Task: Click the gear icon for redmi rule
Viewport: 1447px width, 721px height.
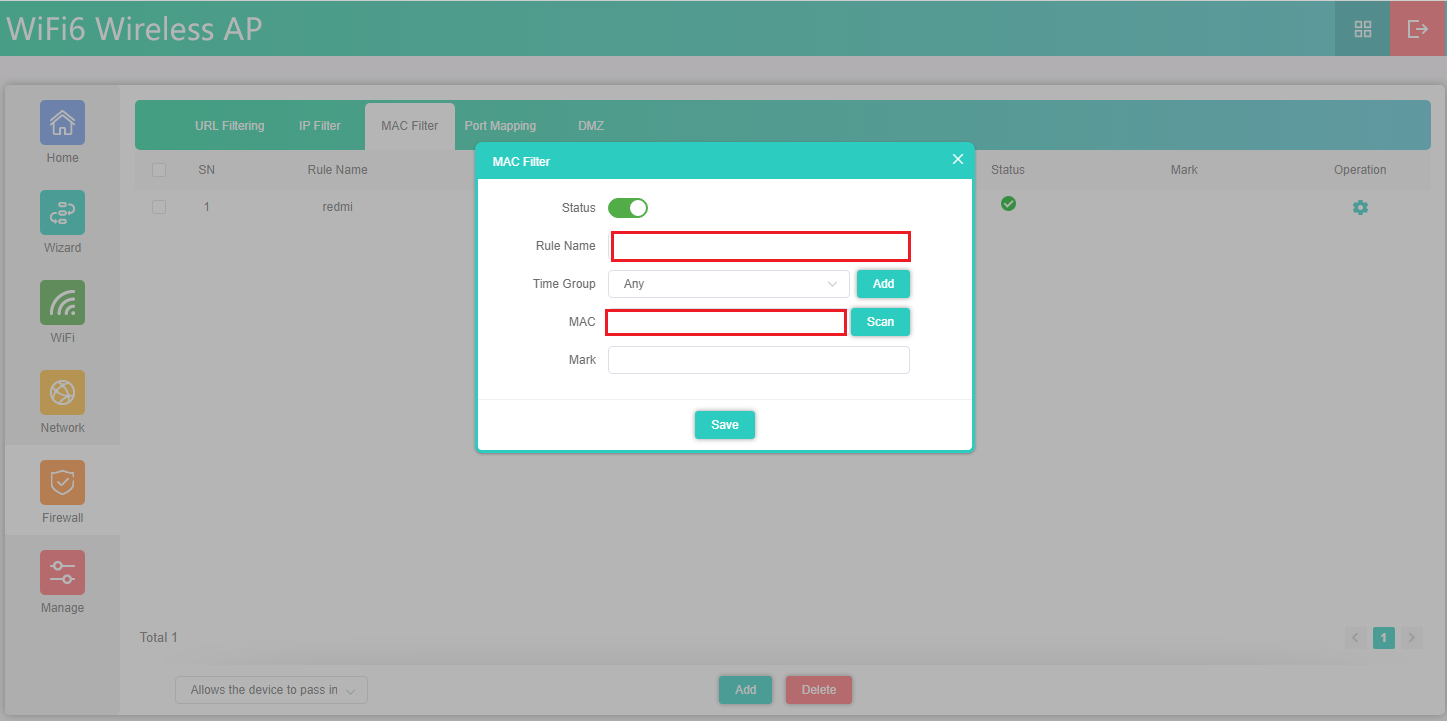Action: (1360, 208)
